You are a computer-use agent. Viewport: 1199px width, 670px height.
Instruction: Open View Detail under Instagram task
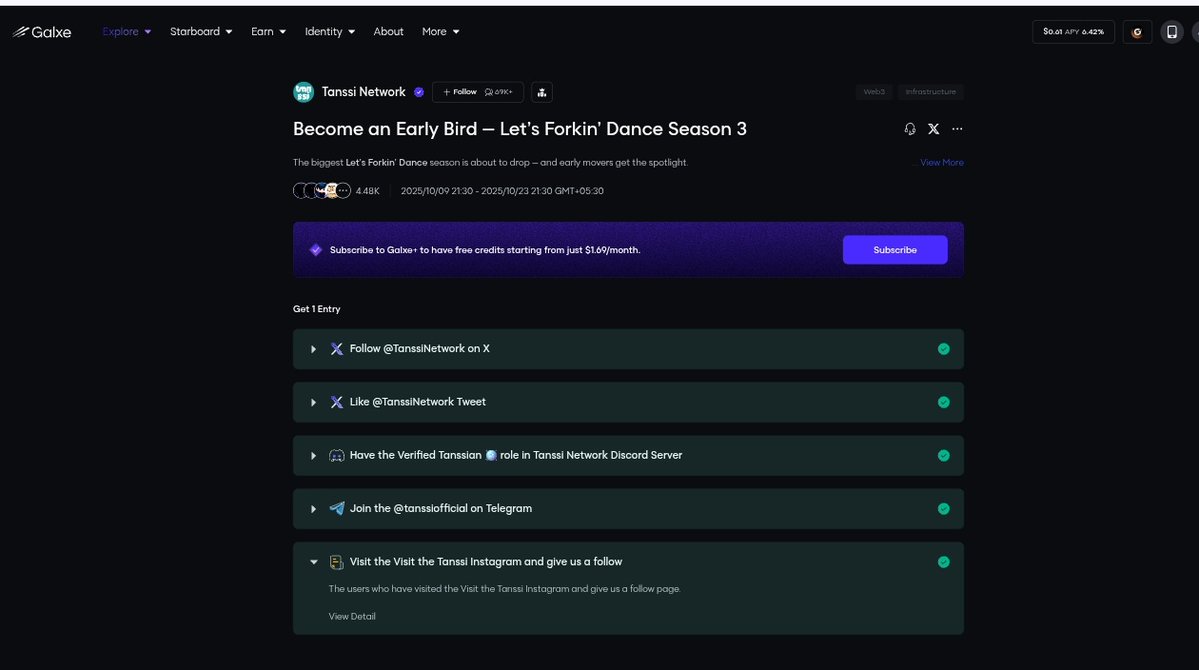coord(352,616)
